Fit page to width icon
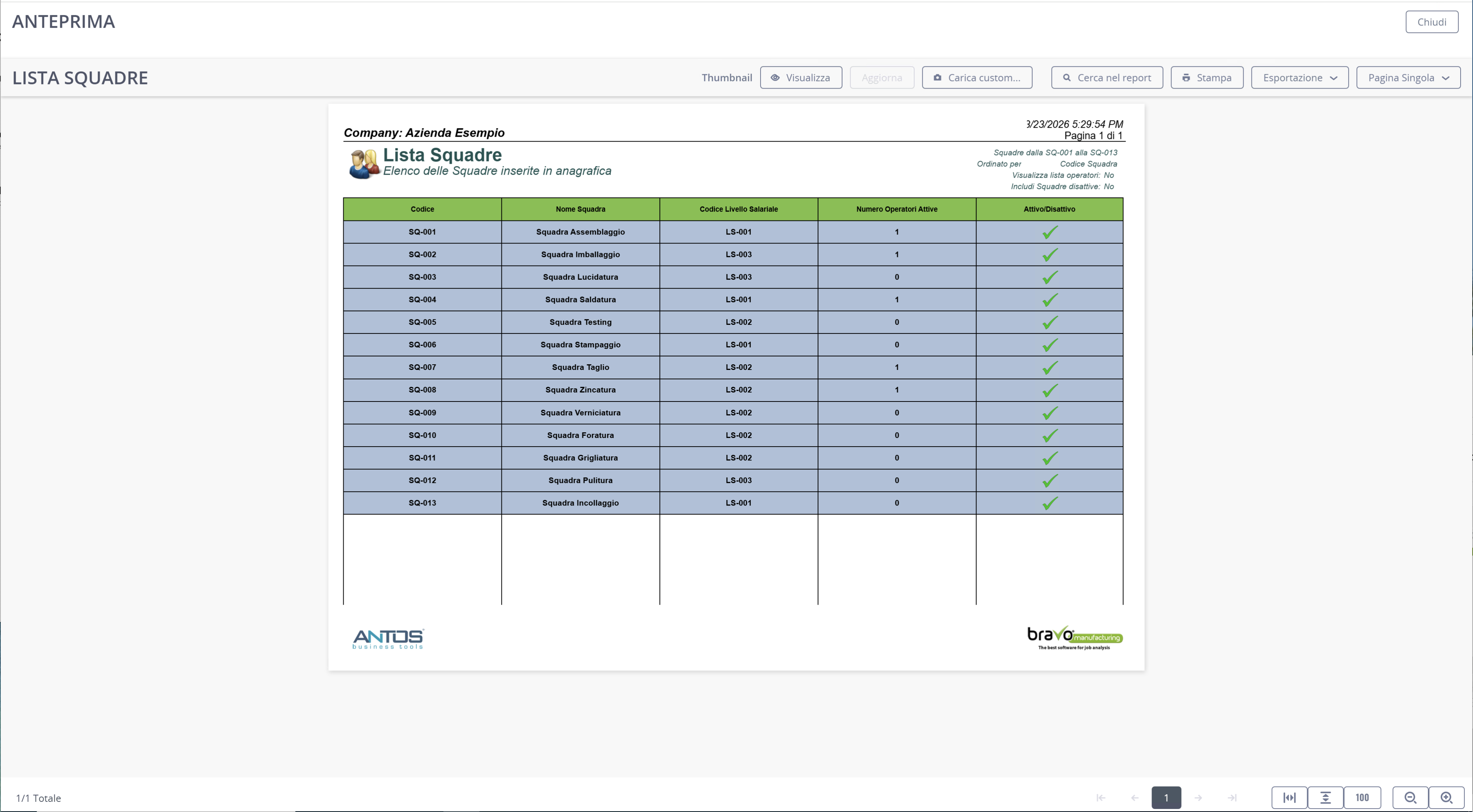 pos(1289,798)
